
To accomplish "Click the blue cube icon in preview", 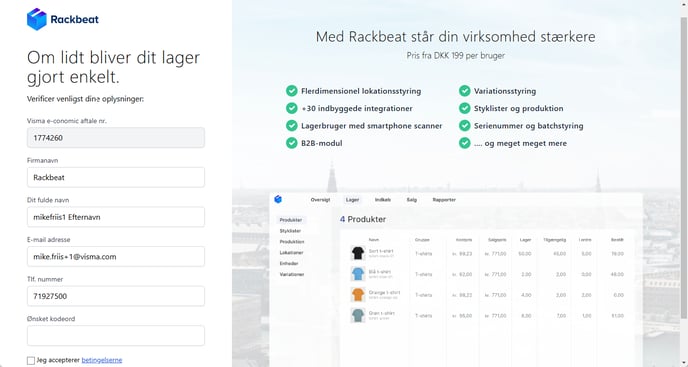I will tap(278, 199).
